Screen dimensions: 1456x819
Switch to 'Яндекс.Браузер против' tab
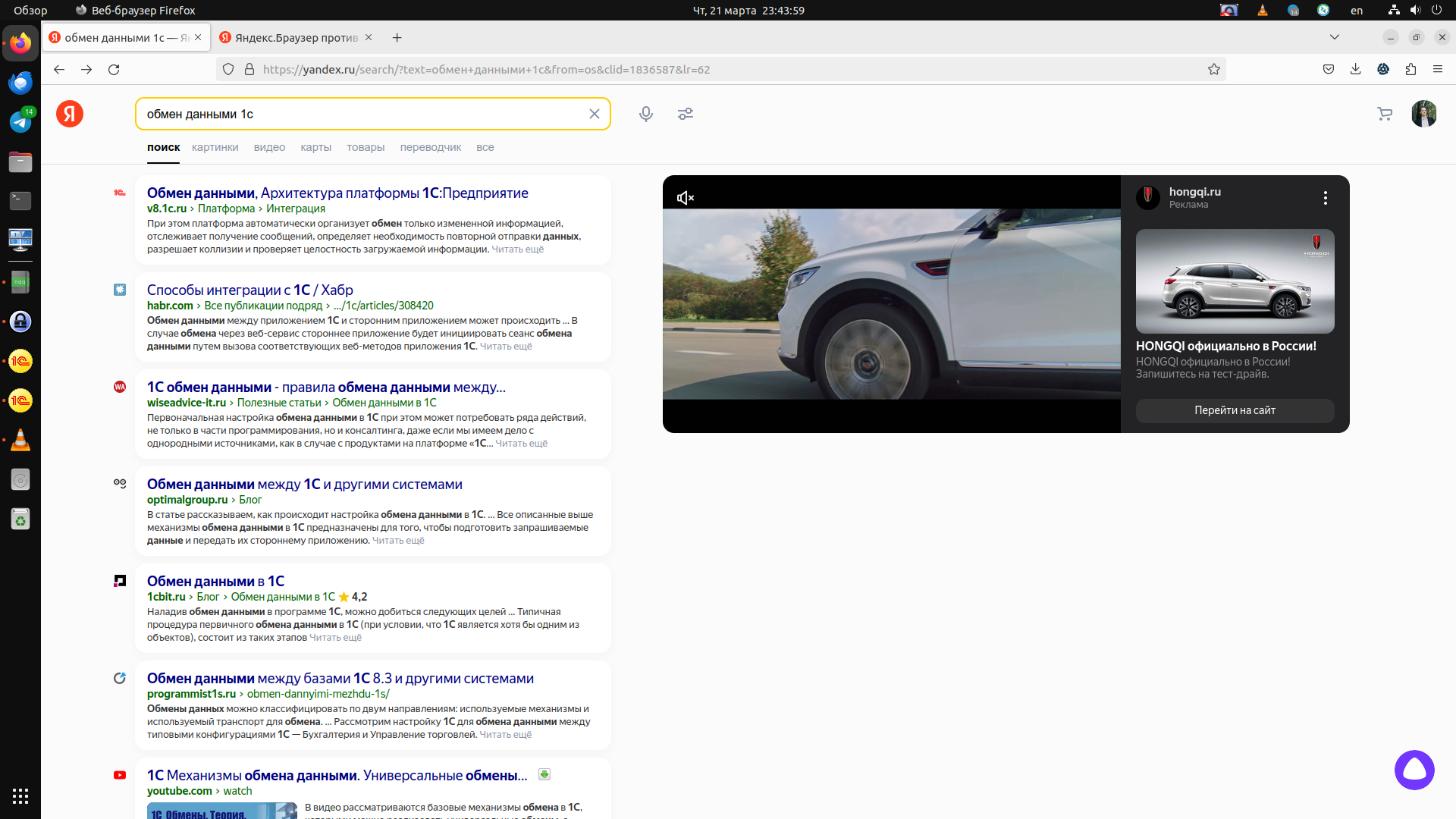pyautogui.click(x=296, y=37)
